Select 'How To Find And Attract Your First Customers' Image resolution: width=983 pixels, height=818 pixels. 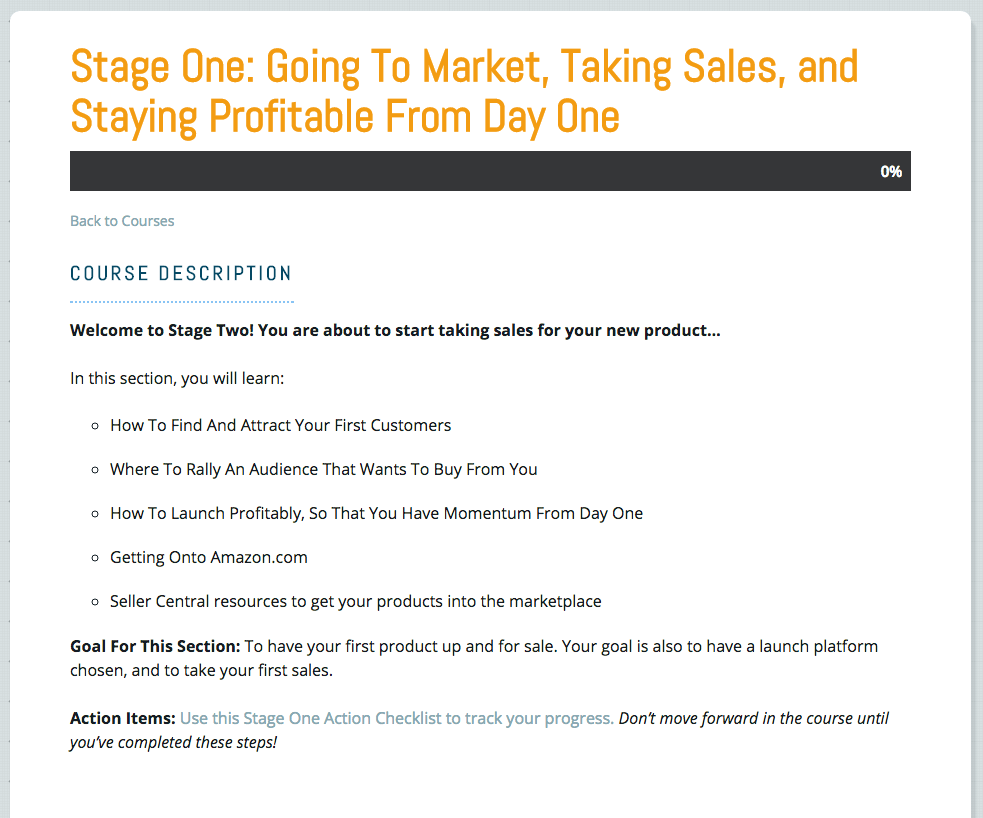click(280, 425)
